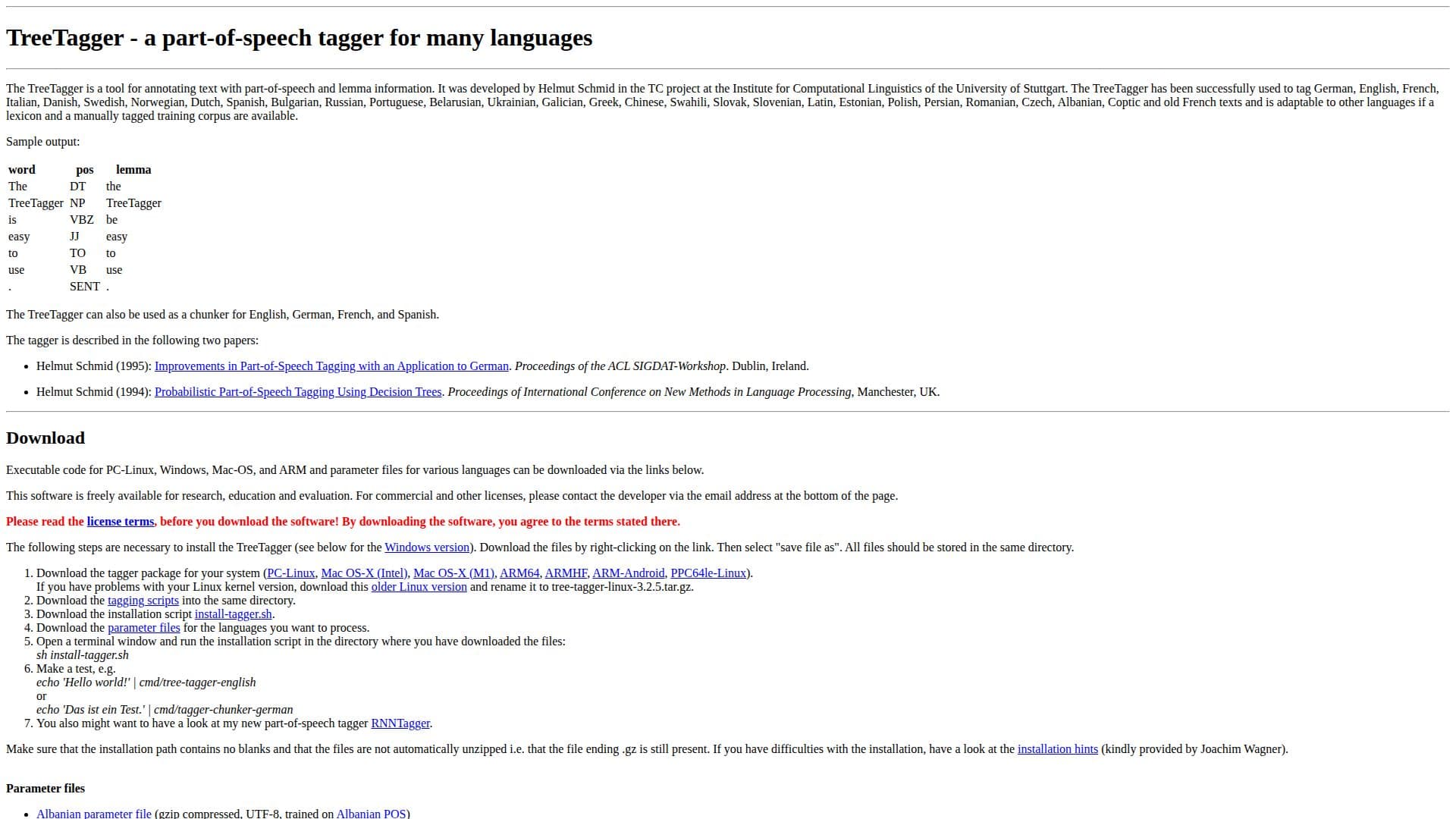Click the 'SENT' tag cell
Image resolution: width=1456 pixels, height=819 pixels.
85,287
